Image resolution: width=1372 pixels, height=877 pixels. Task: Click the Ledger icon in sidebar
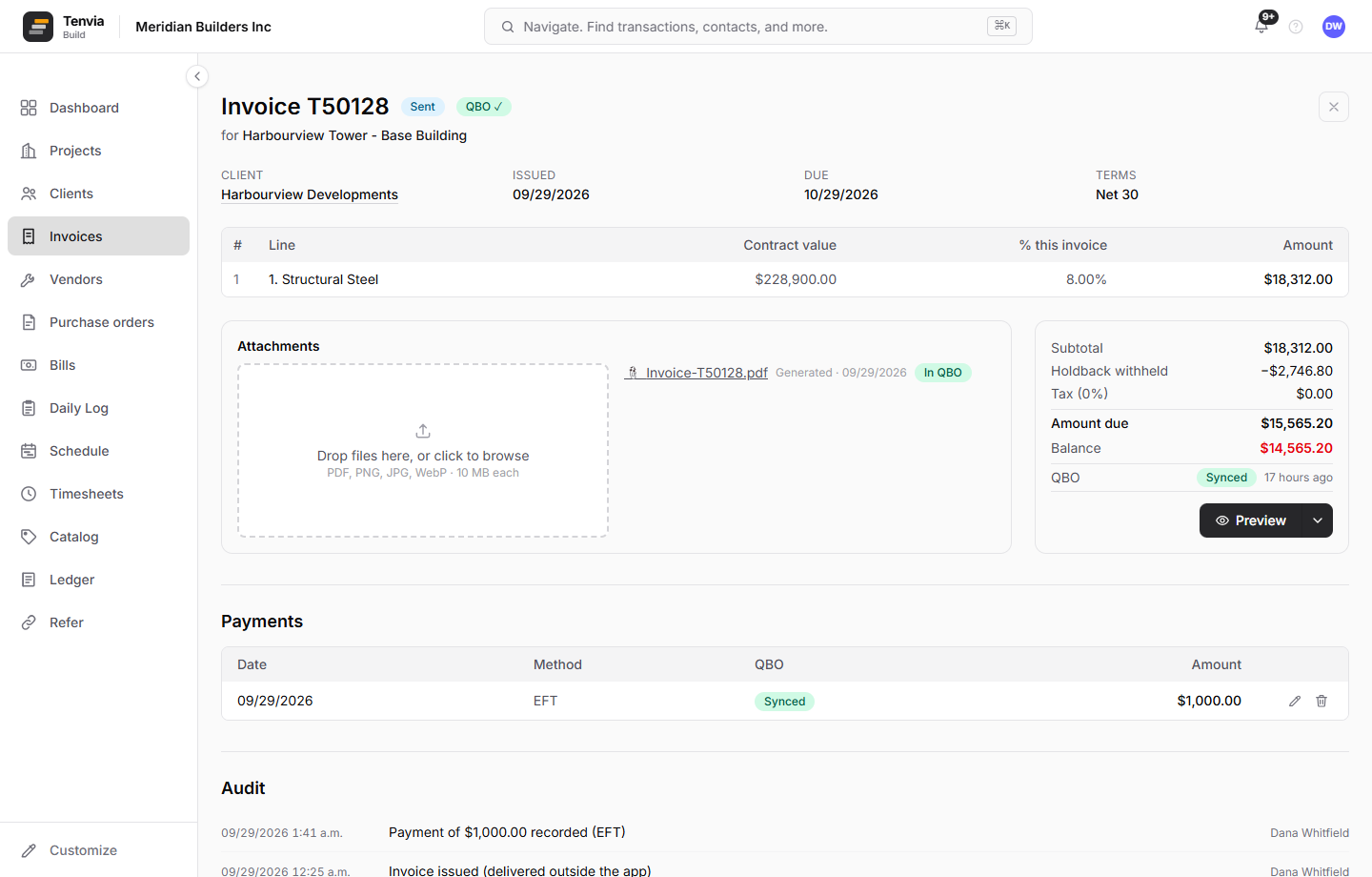pyautogui.click(x=29, y=580)
